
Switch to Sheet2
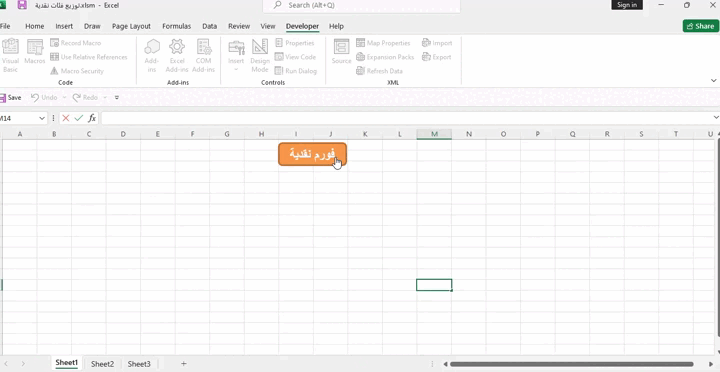point(102,364)
